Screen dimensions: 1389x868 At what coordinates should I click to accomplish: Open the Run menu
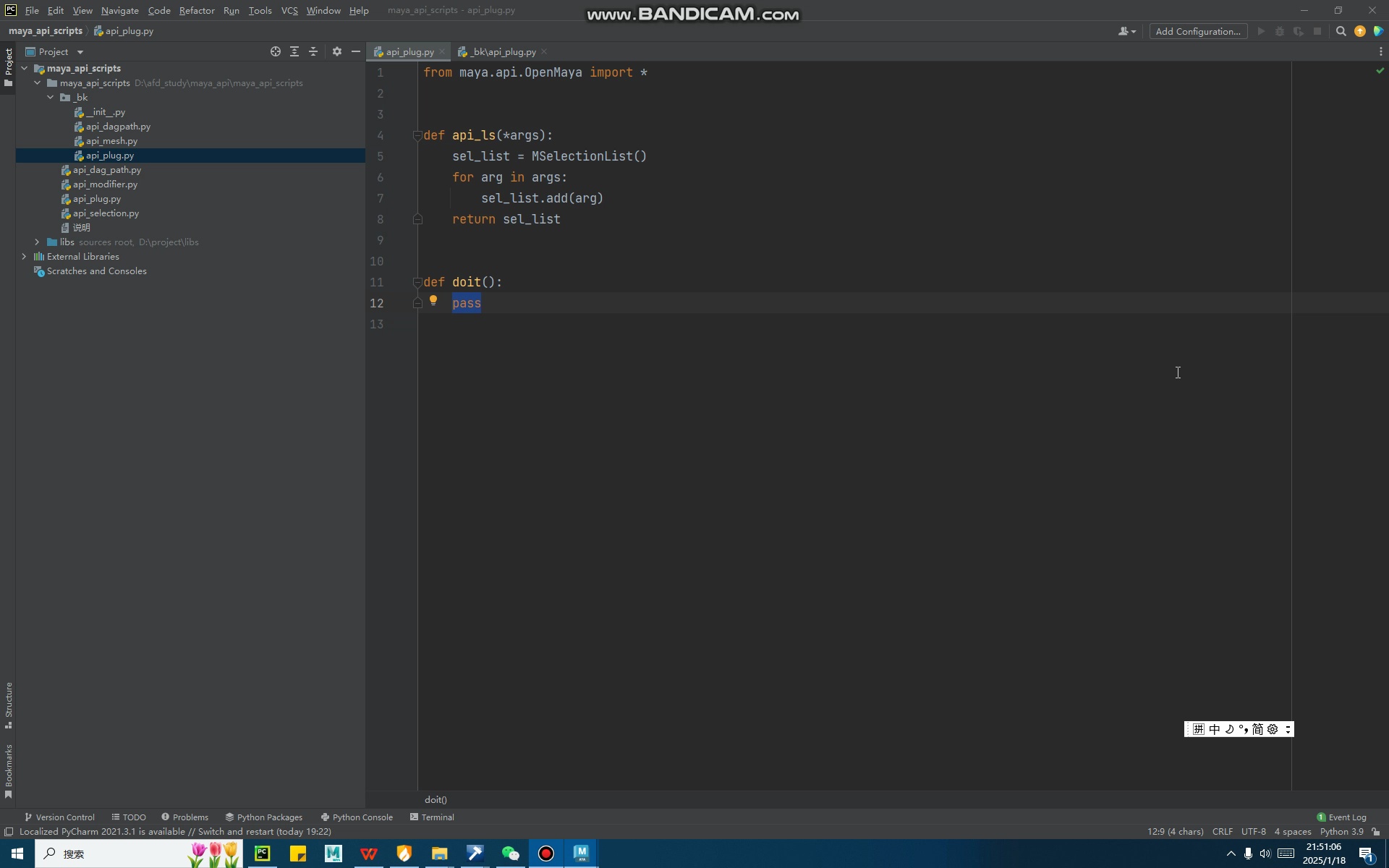(231, 10)
